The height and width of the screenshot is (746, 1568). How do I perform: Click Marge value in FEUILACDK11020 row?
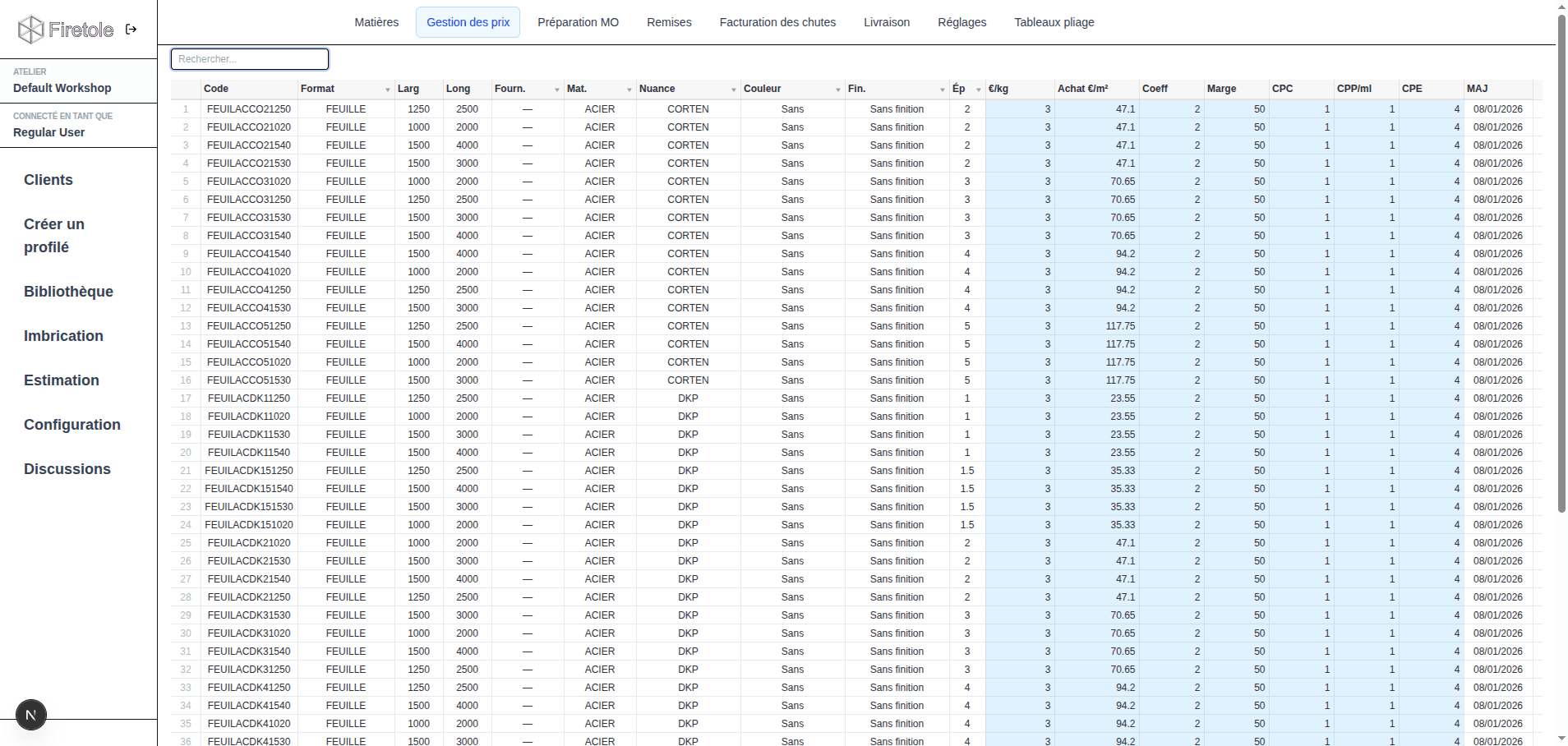[x=1237, y=417]
